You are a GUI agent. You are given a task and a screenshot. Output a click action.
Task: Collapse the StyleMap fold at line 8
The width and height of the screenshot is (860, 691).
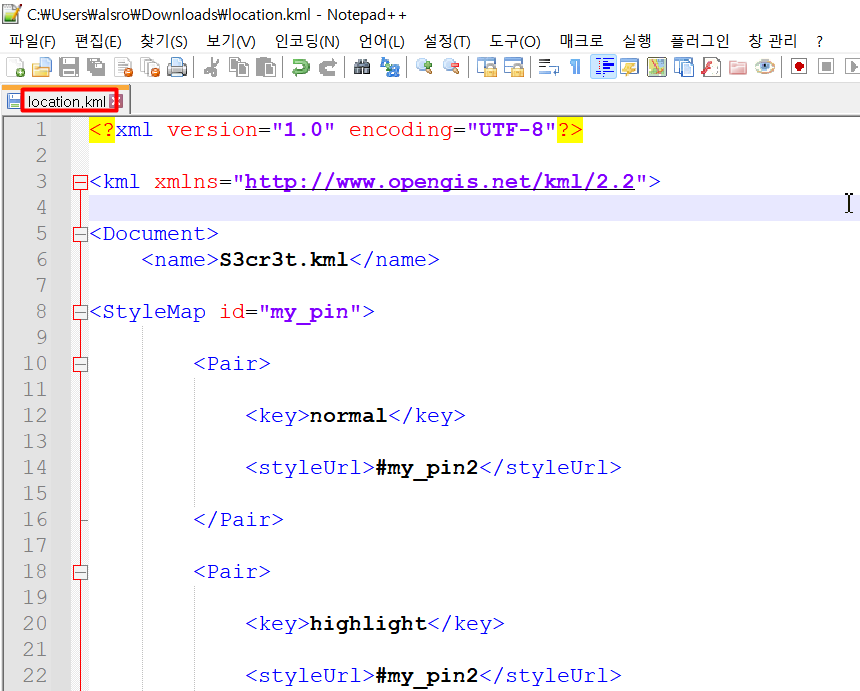[x=81, y=312]
